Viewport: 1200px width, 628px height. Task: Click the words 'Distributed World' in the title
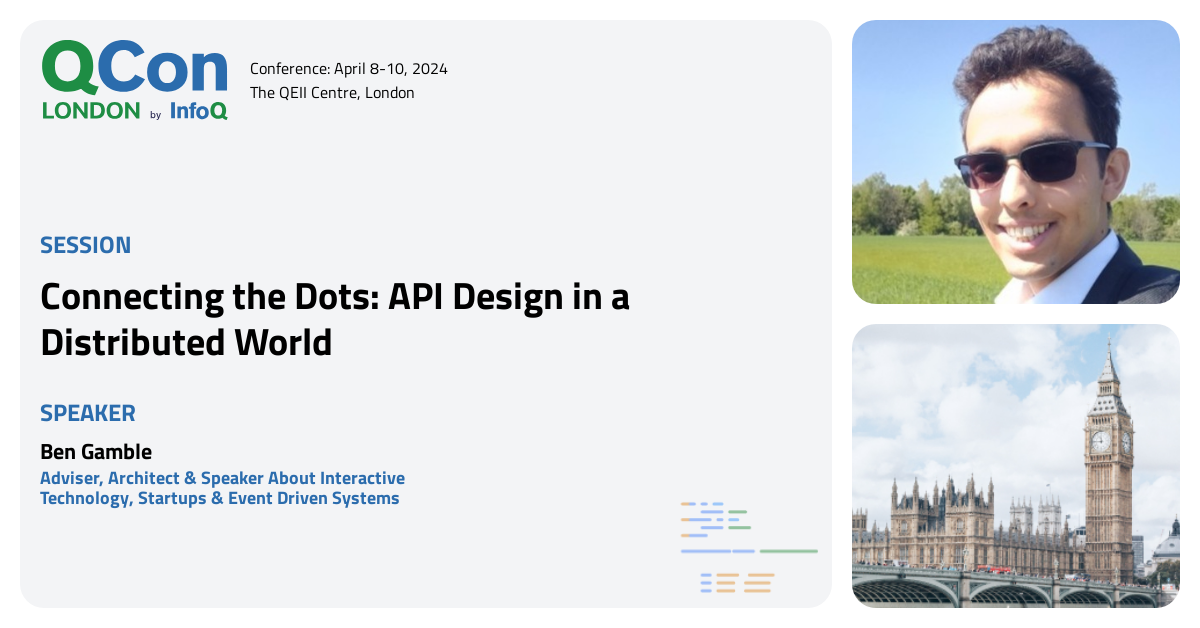pyautogui.click(x=186, y=344)
